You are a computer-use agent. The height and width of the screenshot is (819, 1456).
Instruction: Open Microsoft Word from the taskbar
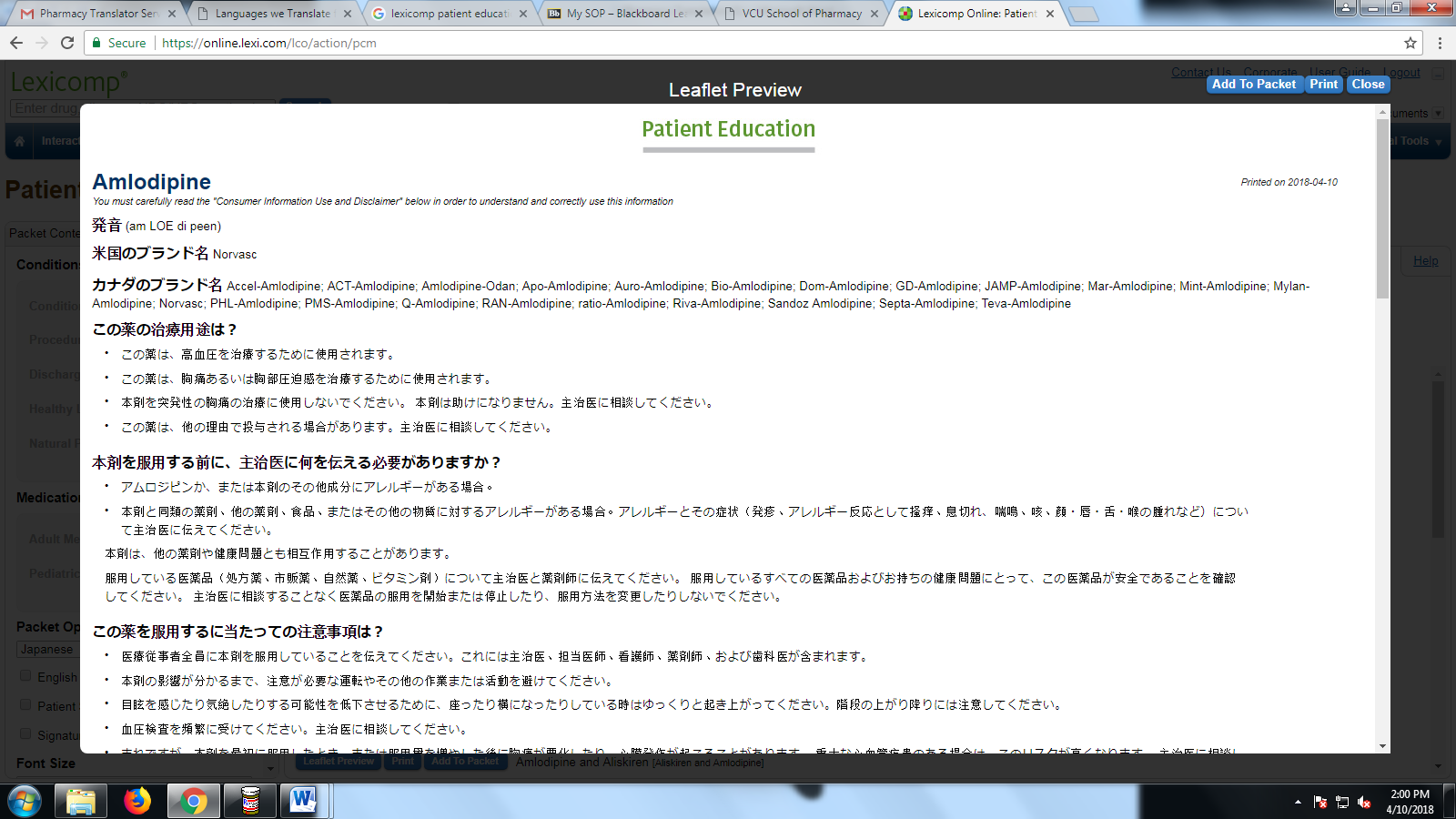tap(303, 801)
